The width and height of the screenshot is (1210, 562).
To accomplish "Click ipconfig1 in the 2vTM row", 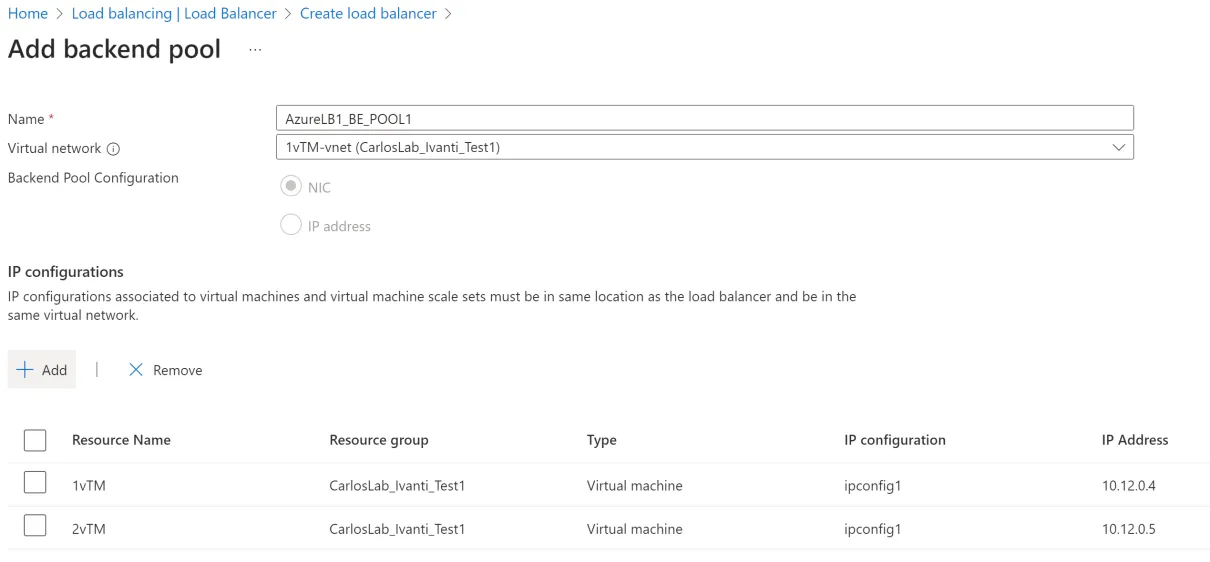I will point(872,529).
